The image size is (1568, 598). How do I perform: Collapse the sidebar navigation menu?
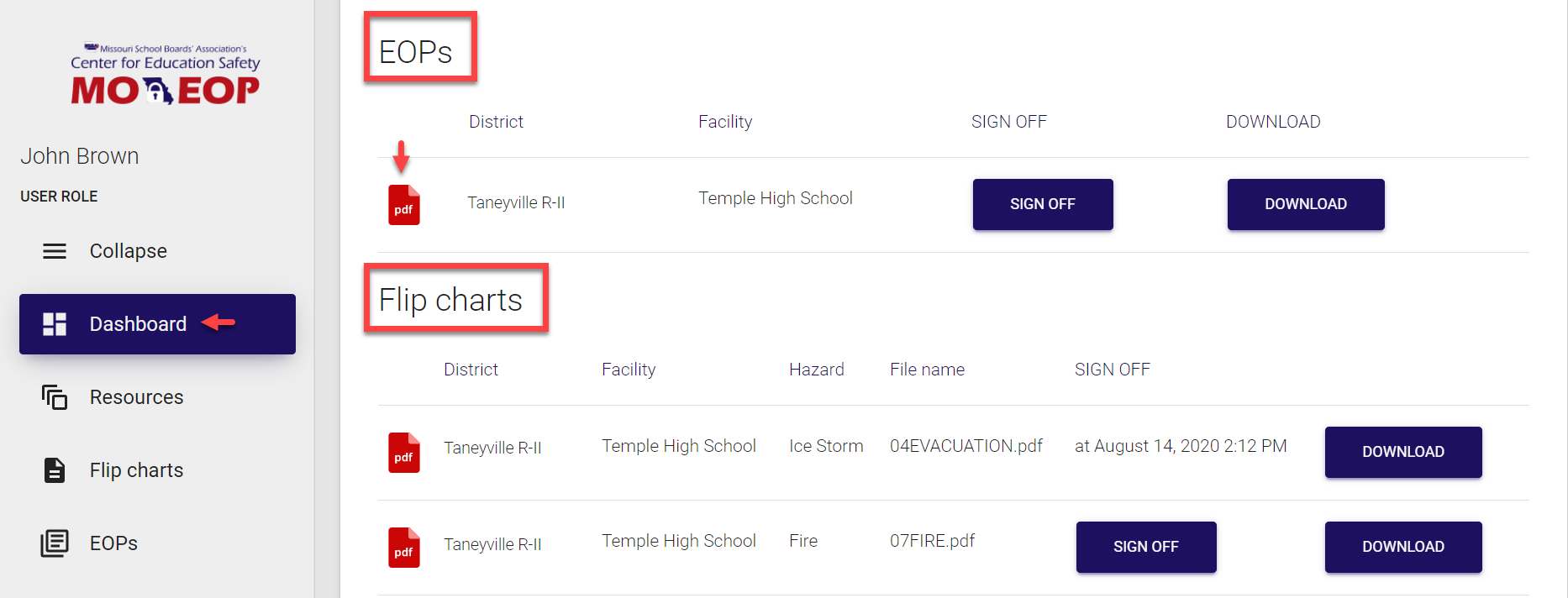128,251
